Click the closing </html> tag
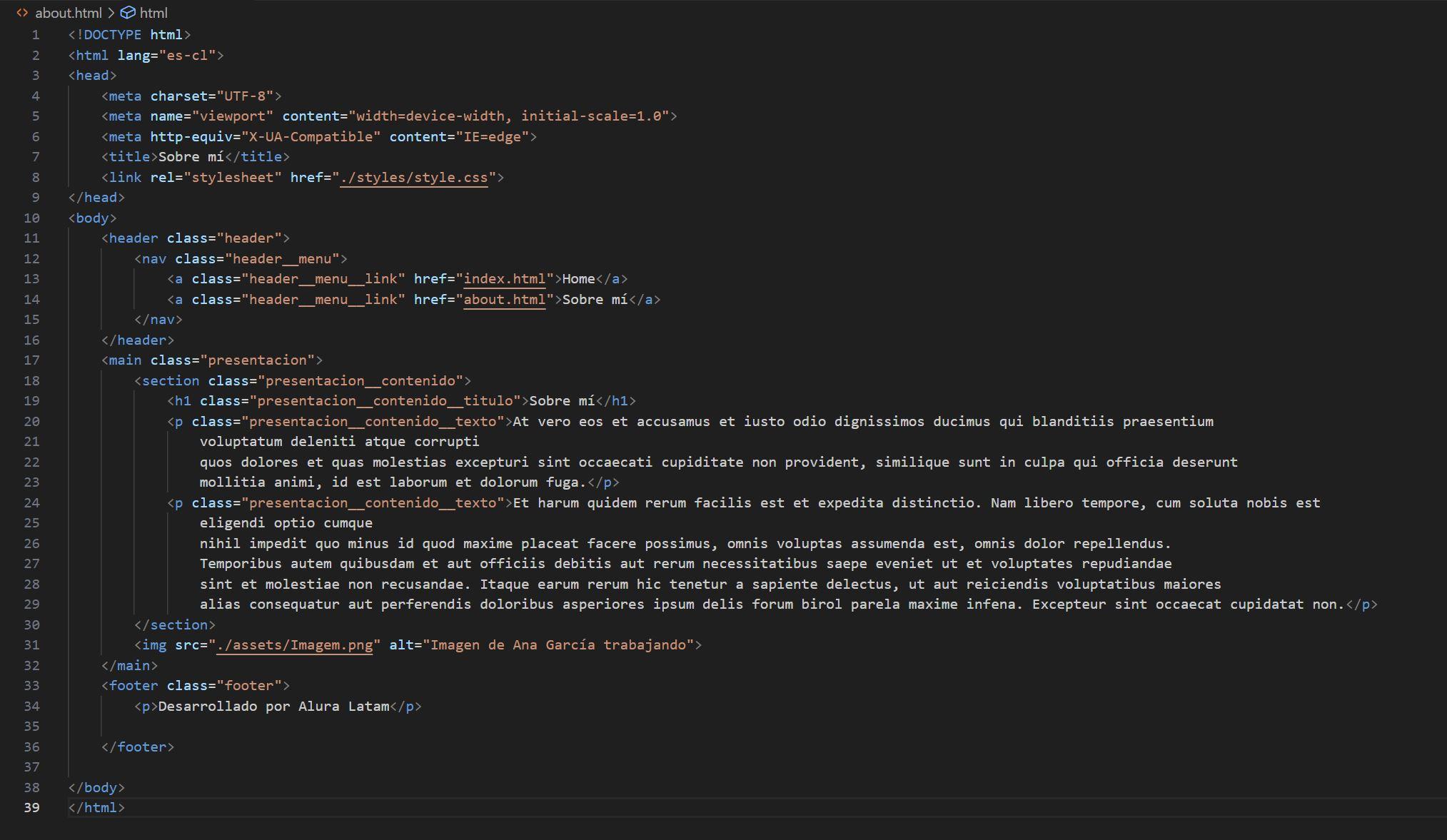This screenshot has width=1447, height=840. pos(96,808)
